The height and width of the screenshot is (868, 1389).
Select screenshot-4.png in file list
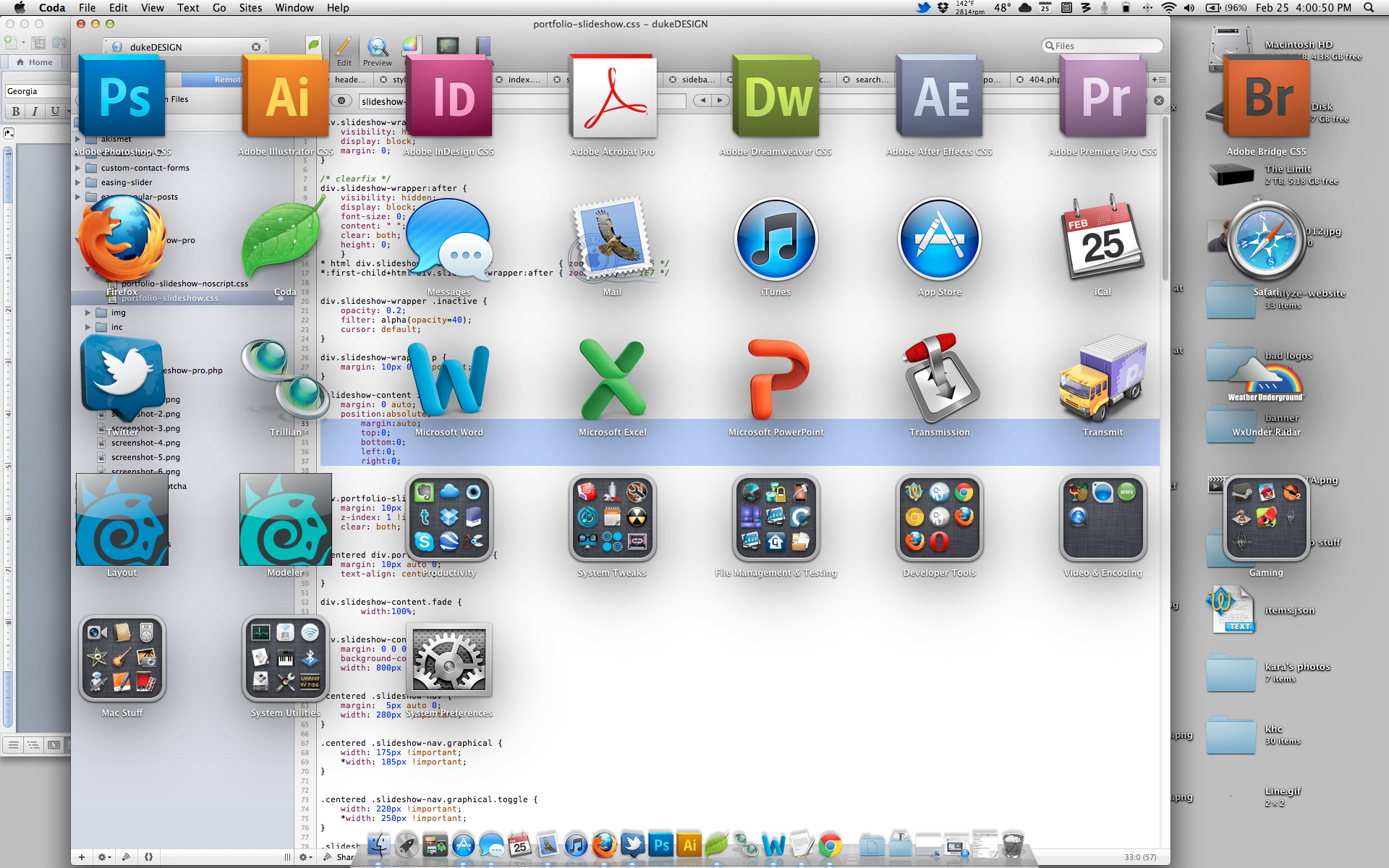tap(145, 443)
